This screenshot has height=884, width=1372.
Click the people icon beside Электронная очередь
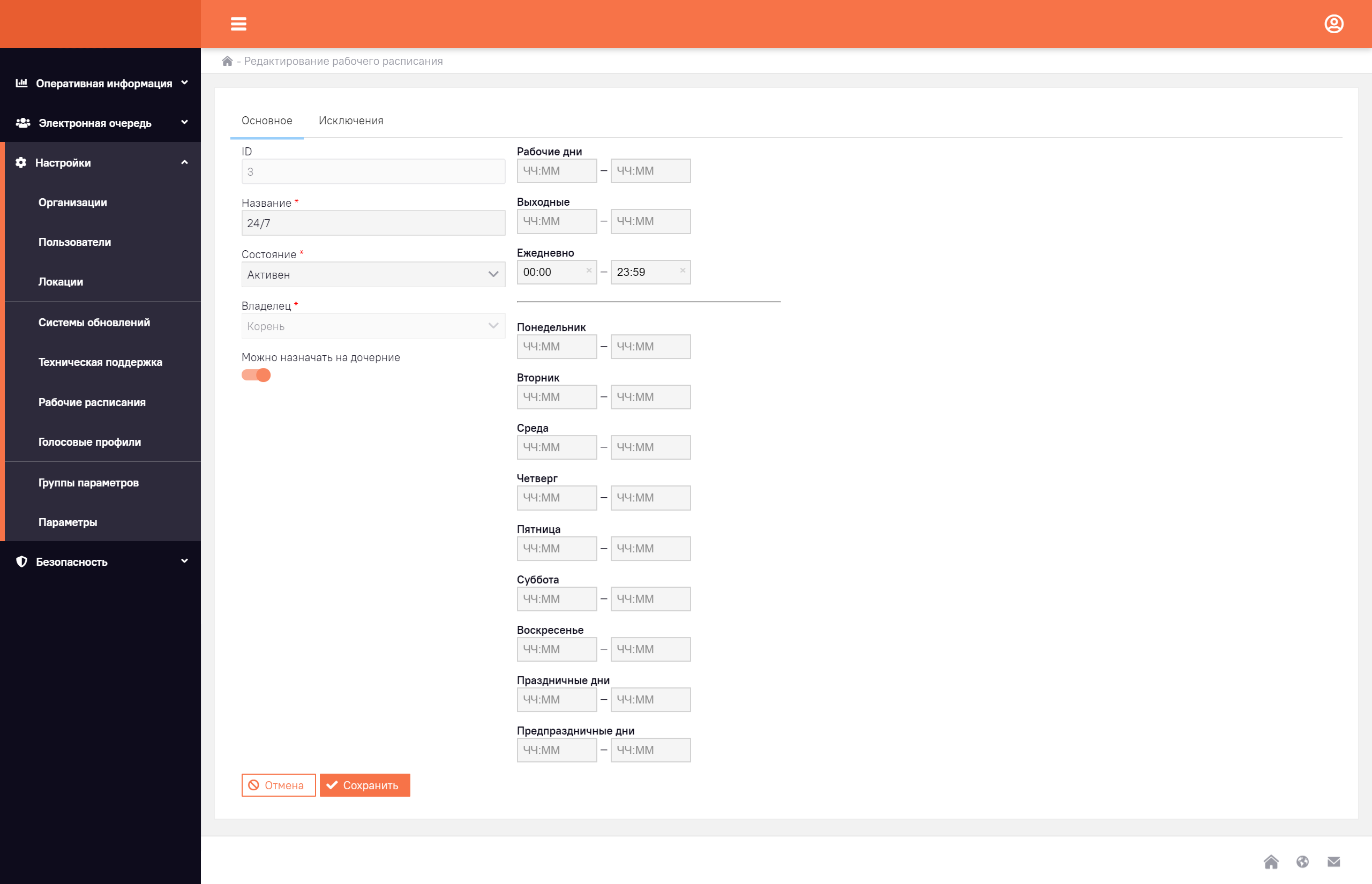click(x=23, y=123)
